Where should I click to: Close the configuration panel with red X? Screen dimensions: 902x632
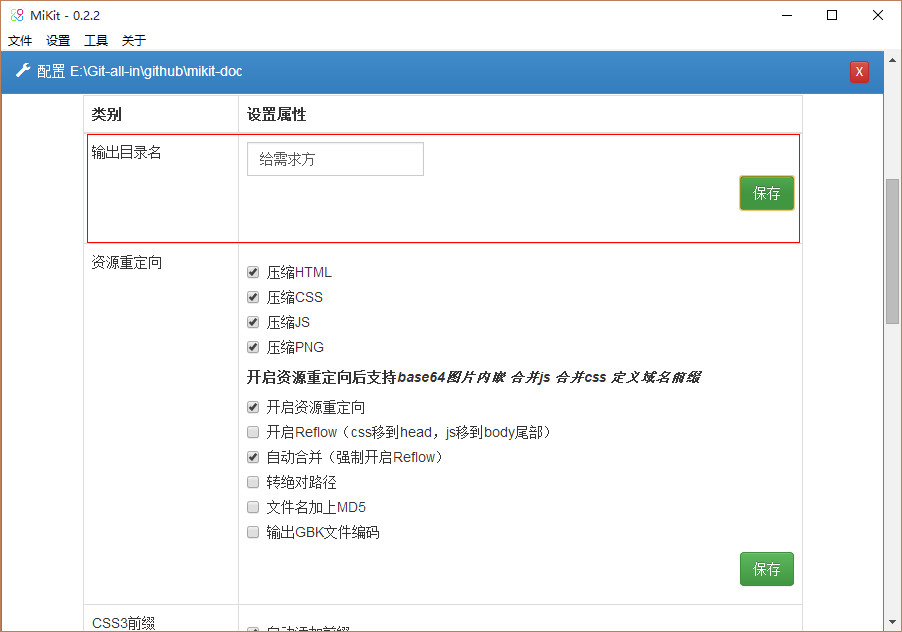click(859, 72)
